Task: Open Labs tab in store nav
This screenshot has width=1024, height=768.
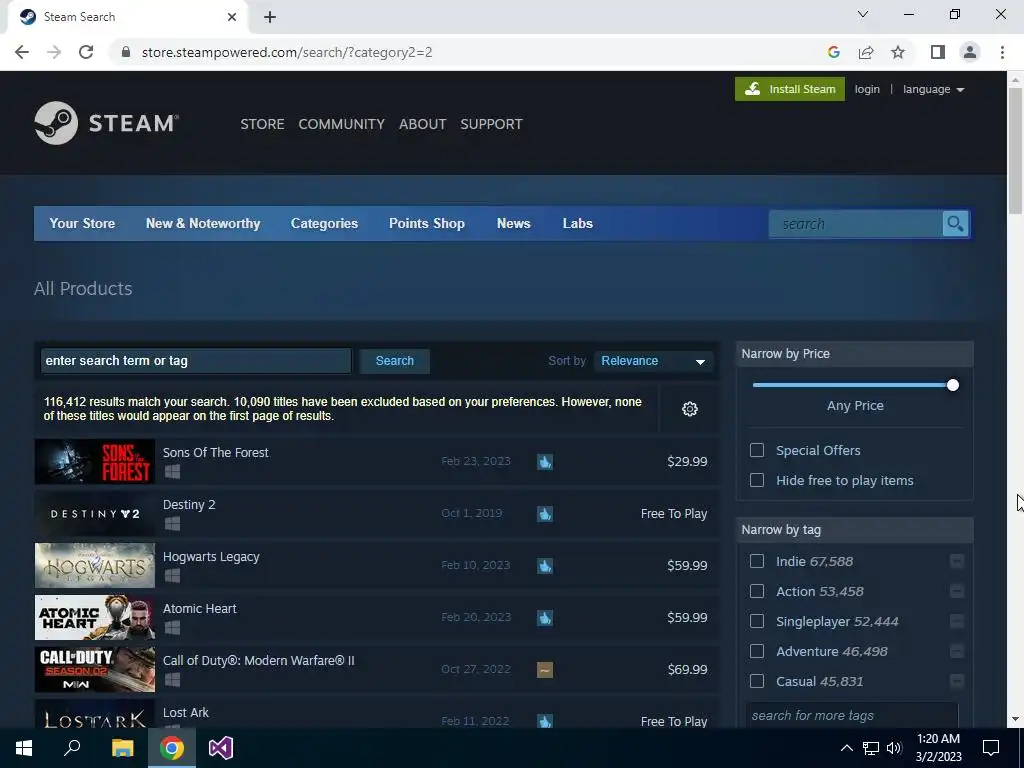Action: coord(578,223)
